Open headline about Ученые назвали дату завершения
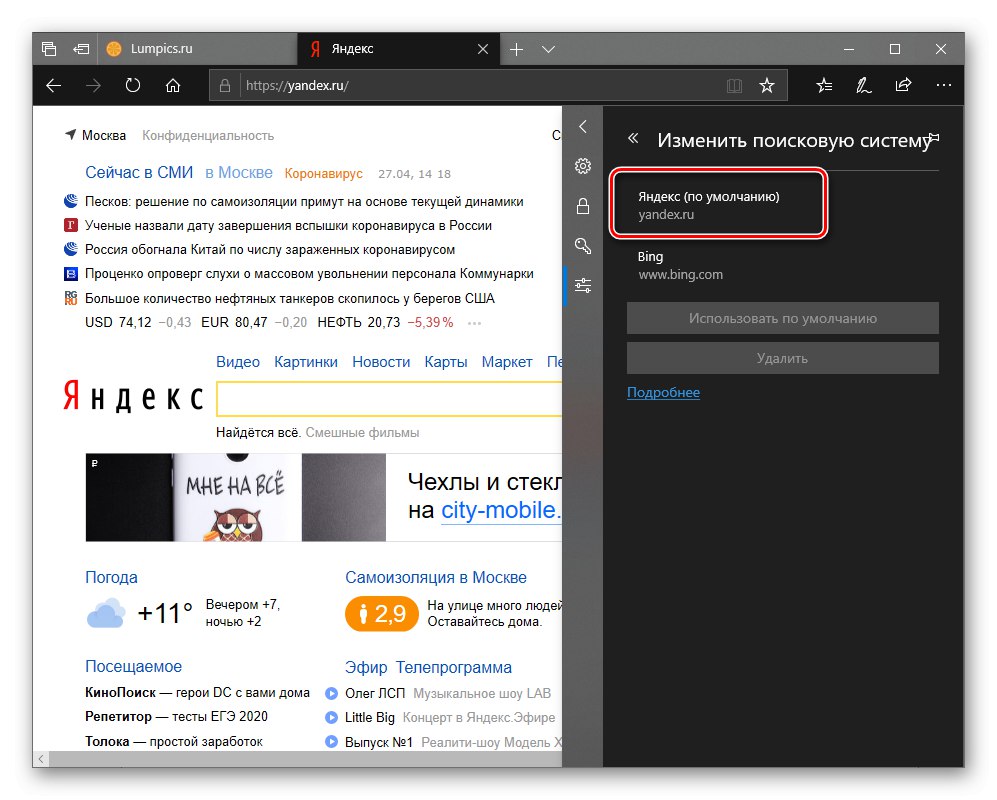The height and width of the screenshot is (800, 997). click(288, 226)
